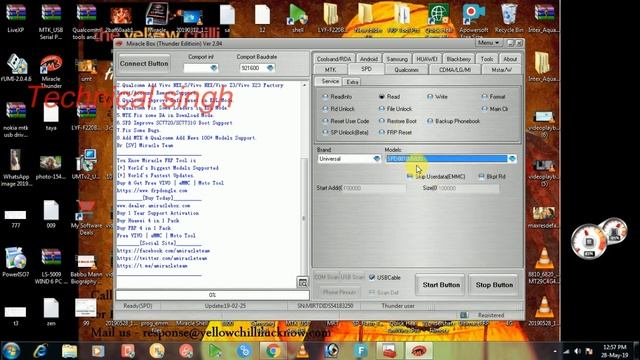Viewport: 640px width, 360px height.
Task: Open the HUAWEI tab
Action: [427, 59]
